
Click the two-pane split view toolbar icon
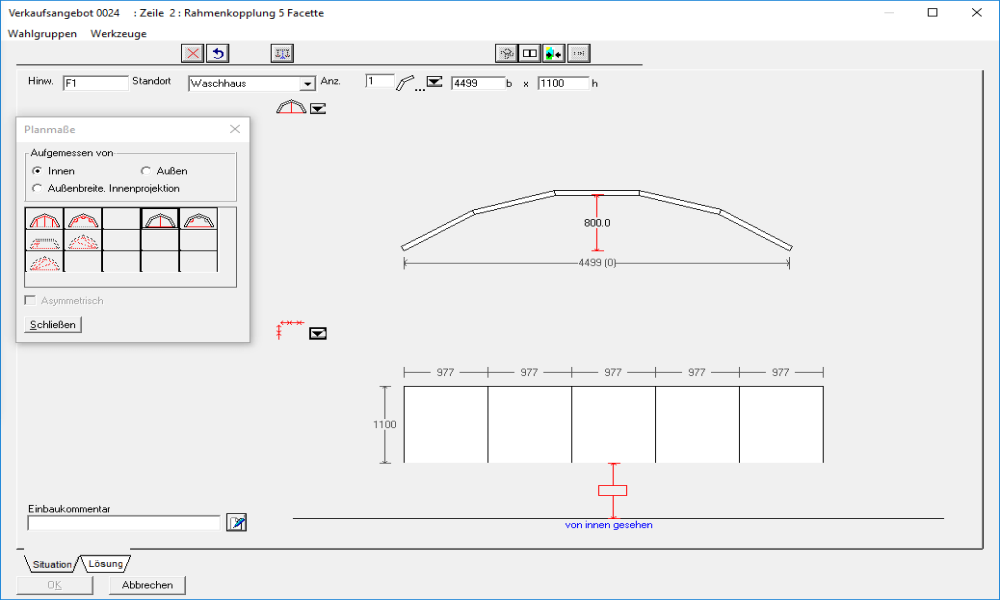(x=531, y=53)
